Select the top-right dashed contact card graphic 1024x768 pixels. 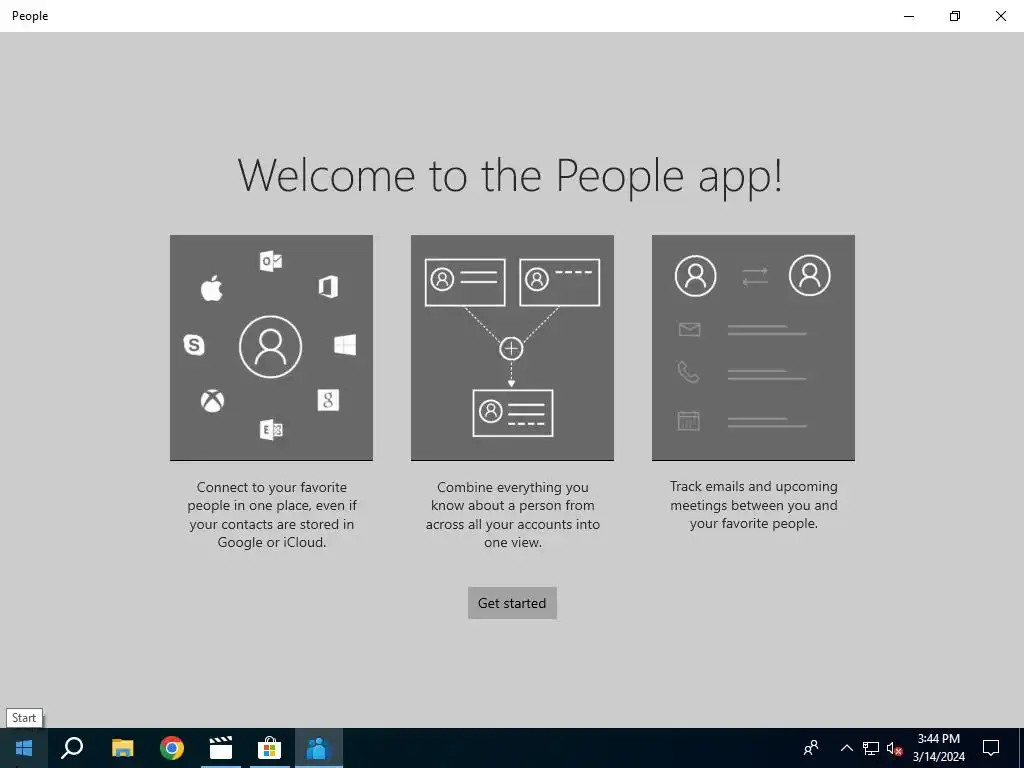tap(560, 282)
